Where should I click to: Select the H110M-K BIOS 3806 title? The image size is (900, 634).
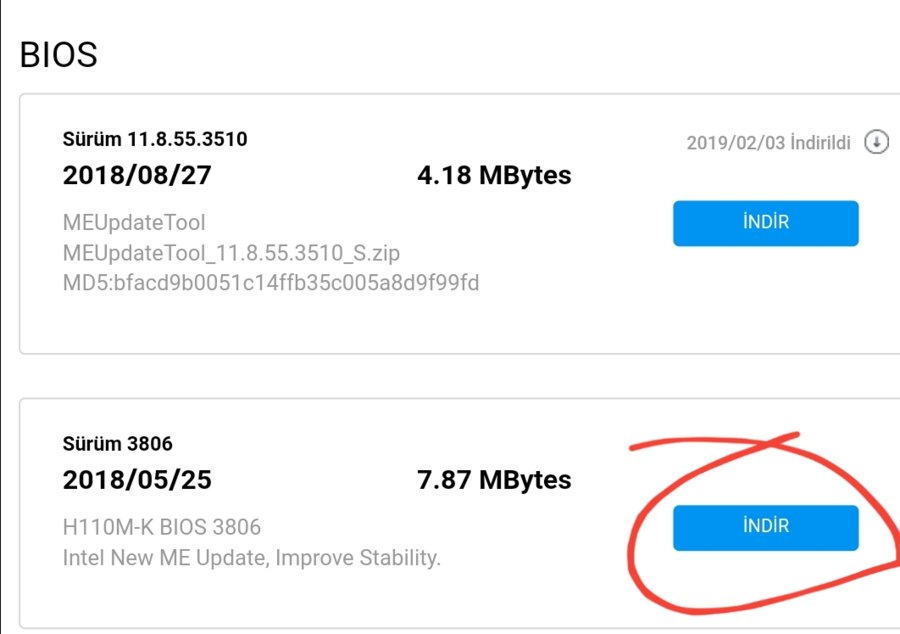click(162, 527)
